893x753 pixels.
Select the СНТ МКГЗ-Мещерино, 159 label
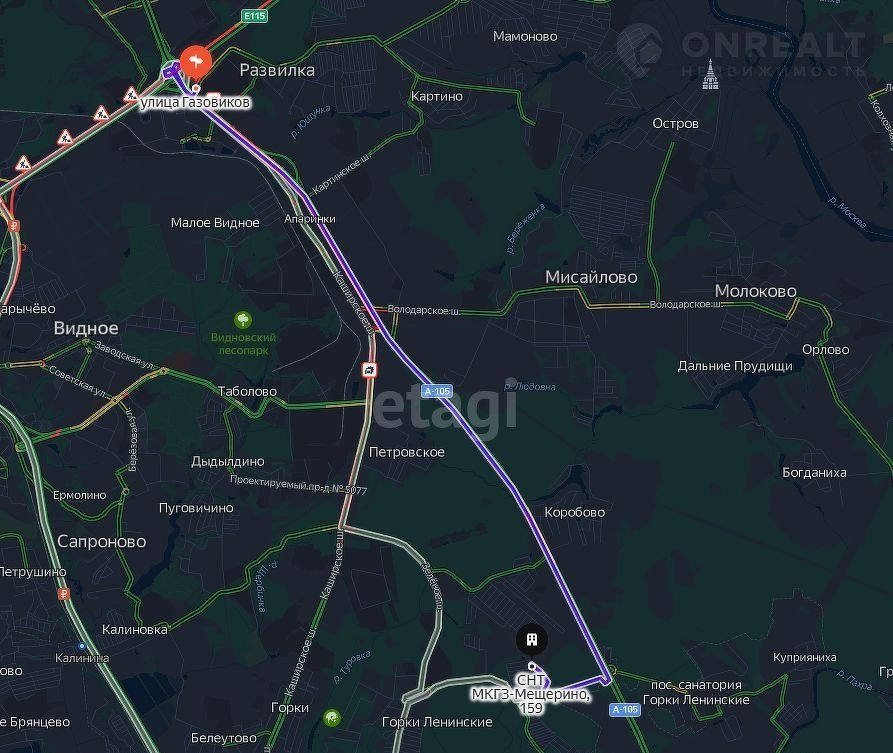[x=531, y=693]
